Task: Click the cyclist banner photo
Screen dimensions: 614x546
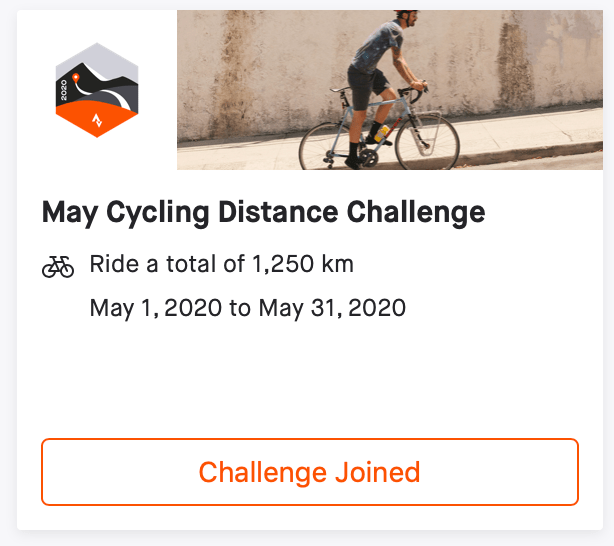Action: pos(390,90)
